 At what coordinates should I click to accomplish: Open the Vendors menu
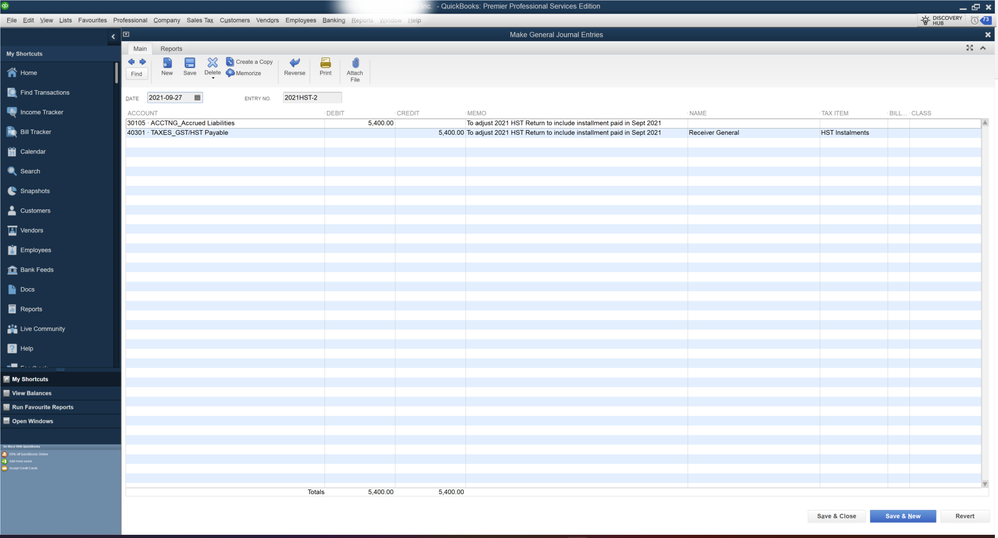click(267, 20)
